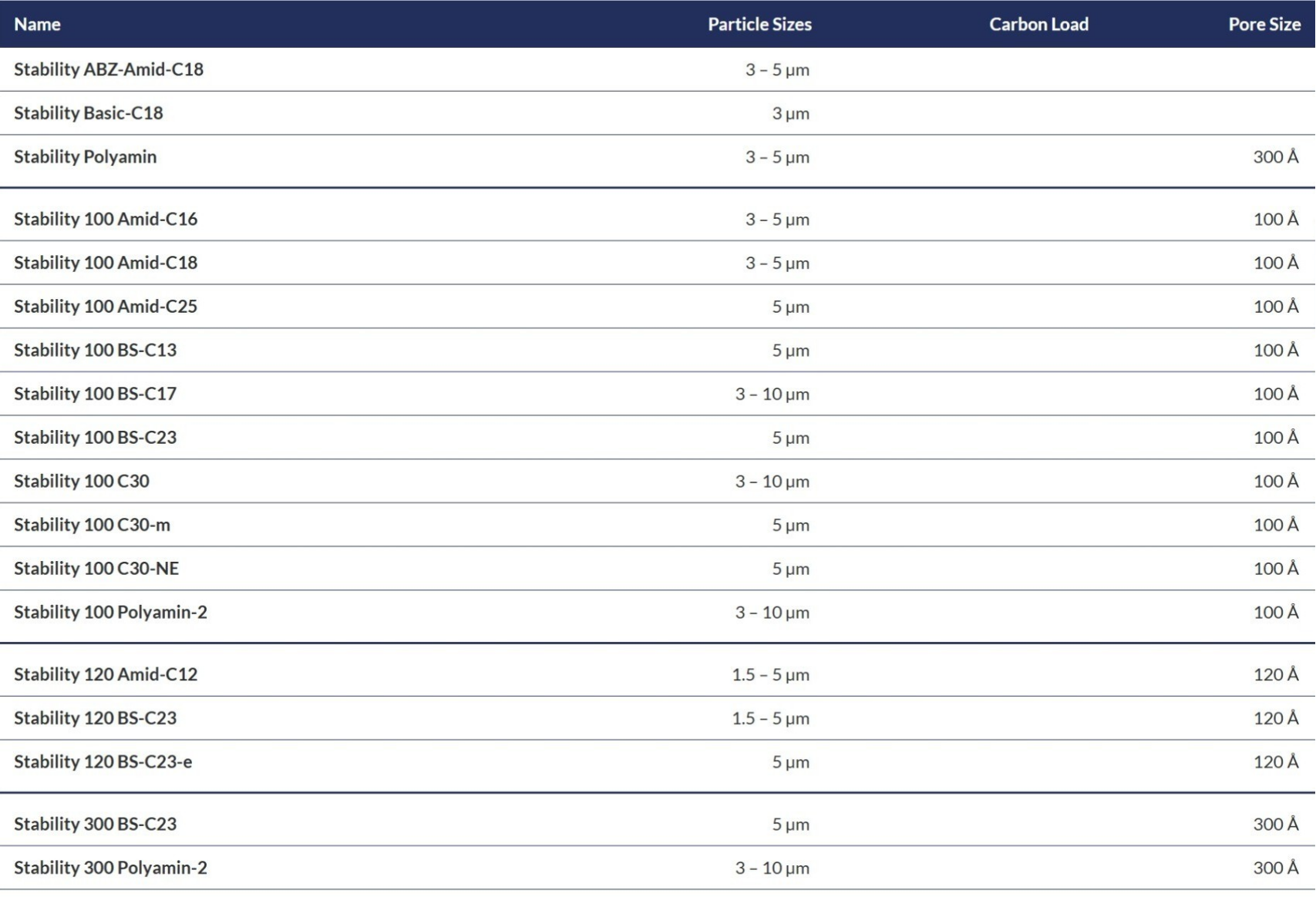Select Stability 100 BS-C17 entry
Viewport: 1316px width, 907px height.
(x=95, y=394)
